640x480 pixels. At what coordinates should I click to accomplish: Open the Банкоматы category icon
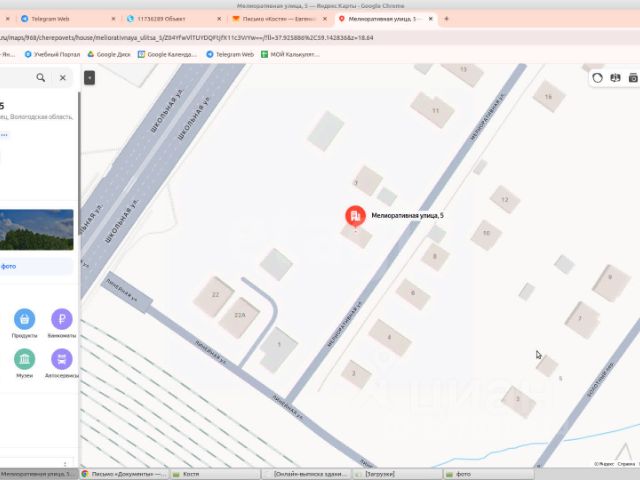point(62,319)
